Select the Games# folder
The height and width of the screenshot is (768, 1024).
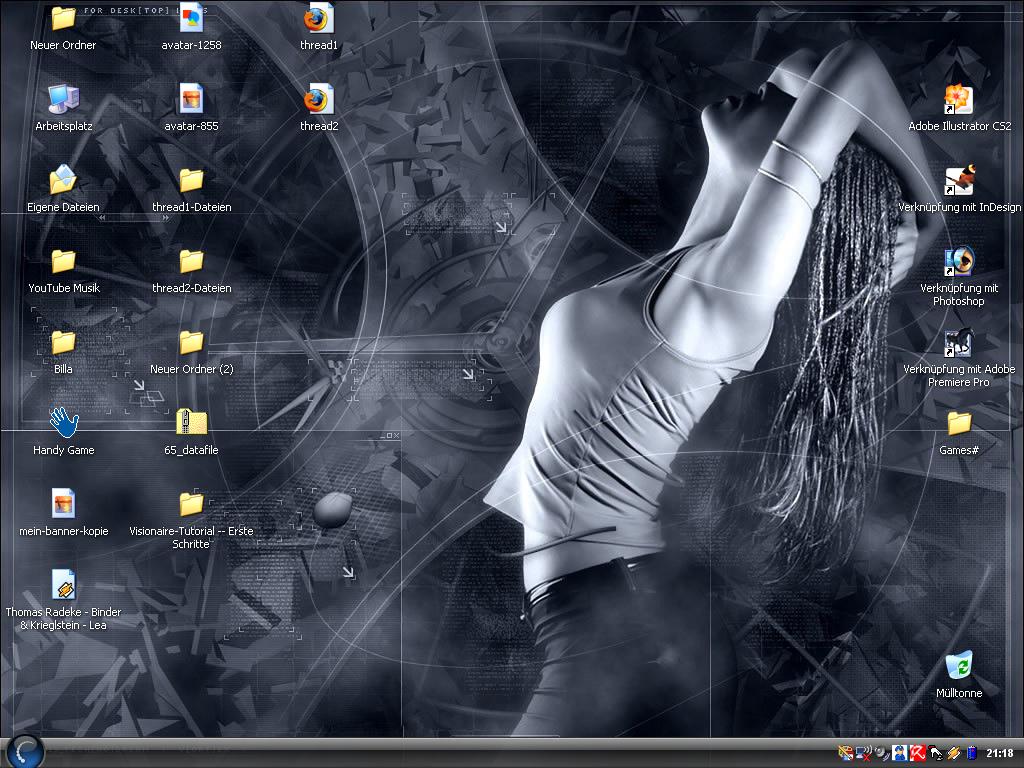pos(958,423)
